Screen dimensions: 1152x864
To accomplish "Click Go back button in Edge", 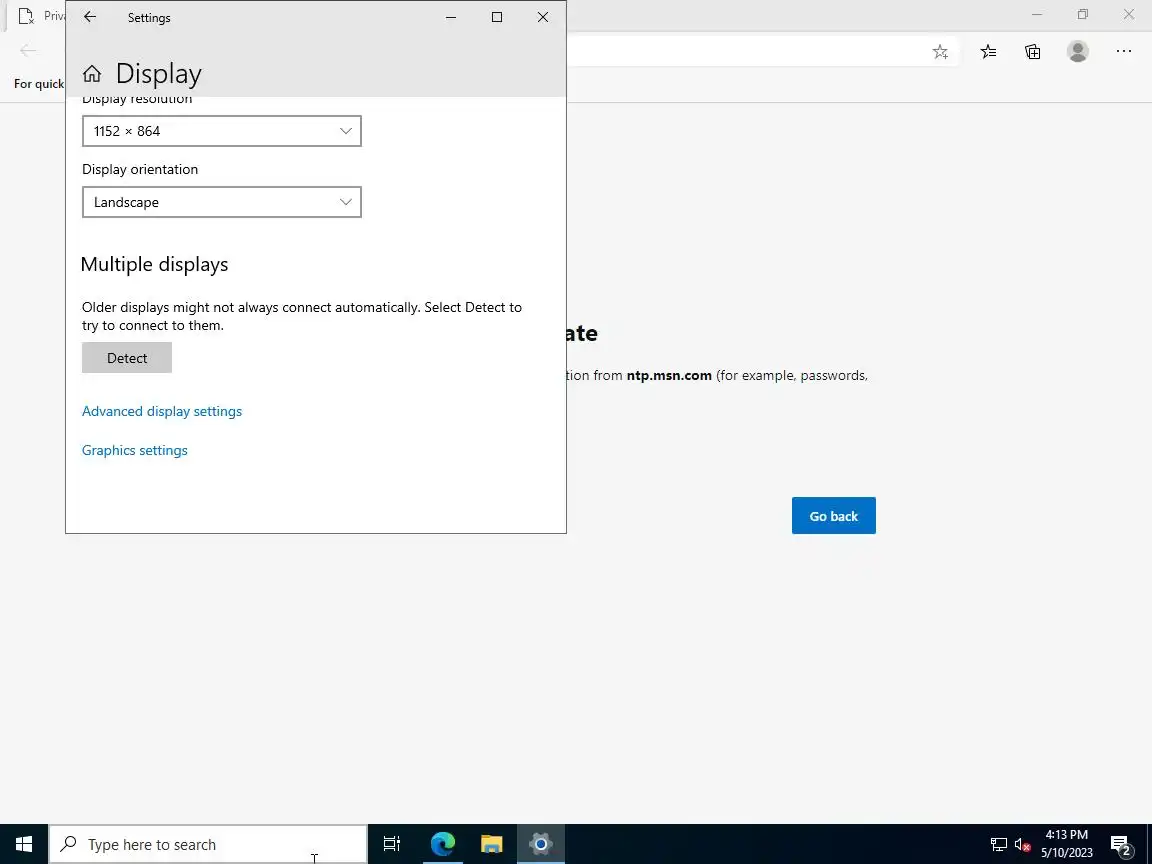I will pos(834,516).
